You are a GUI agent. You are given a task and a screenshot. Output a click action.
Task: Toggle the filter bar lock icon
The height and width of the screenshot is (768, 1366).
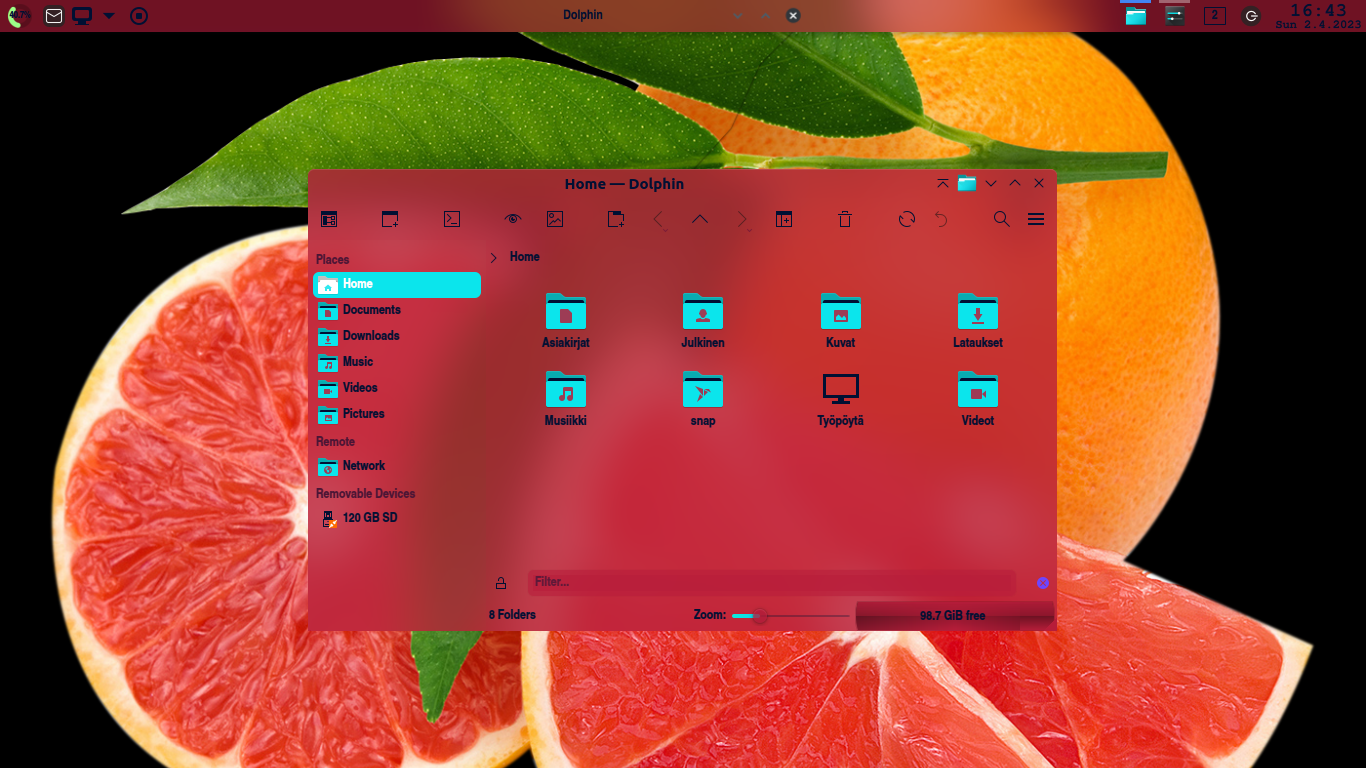tap(501, 583)
